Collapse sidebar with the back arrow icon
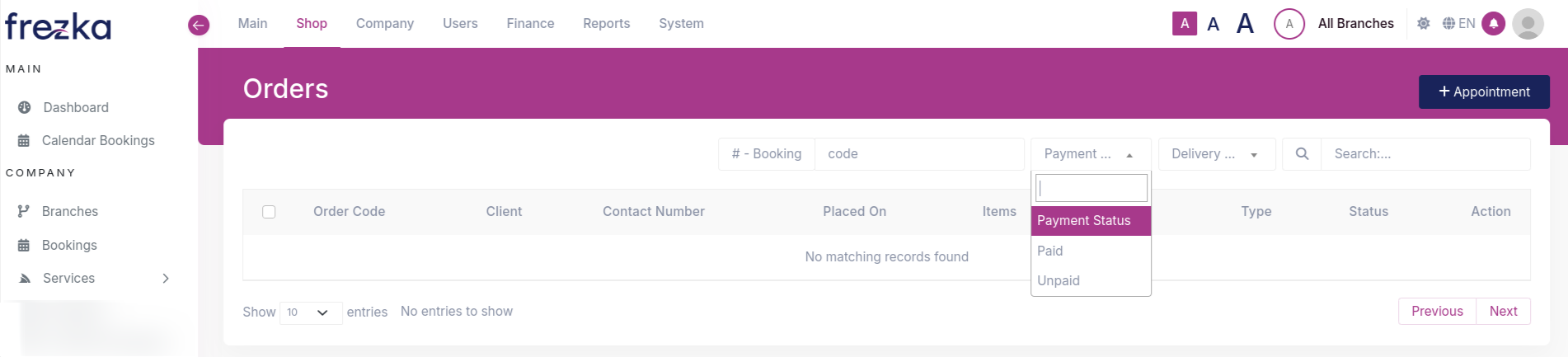This screenshot has height=357, width=1568. tap(199, 25)
